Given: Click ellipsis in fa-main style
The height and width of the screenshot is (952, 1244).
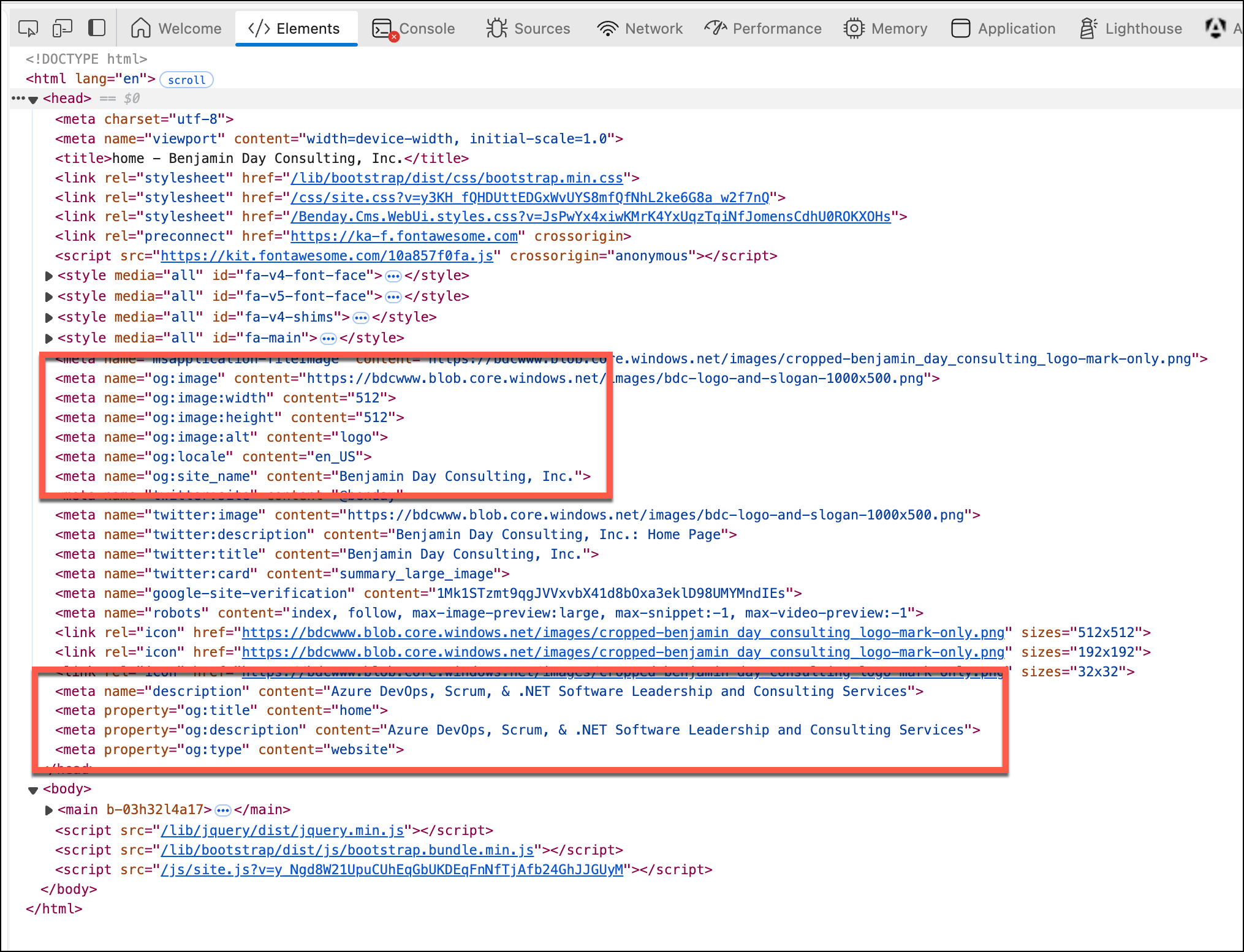Looking at the screenshot, I should [328, 339].
